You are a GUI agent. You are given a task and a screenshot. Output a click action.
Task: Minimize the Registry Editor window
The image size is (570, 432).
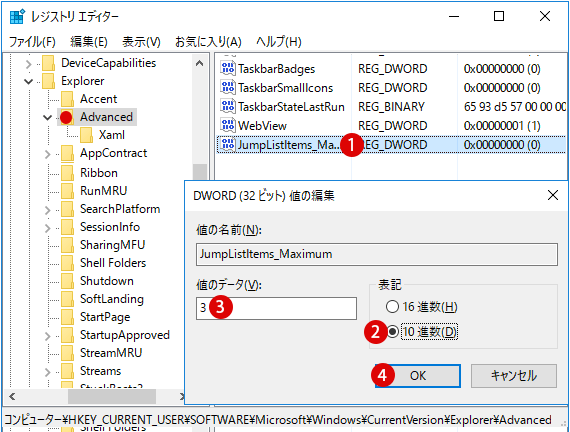coord(454,16)
